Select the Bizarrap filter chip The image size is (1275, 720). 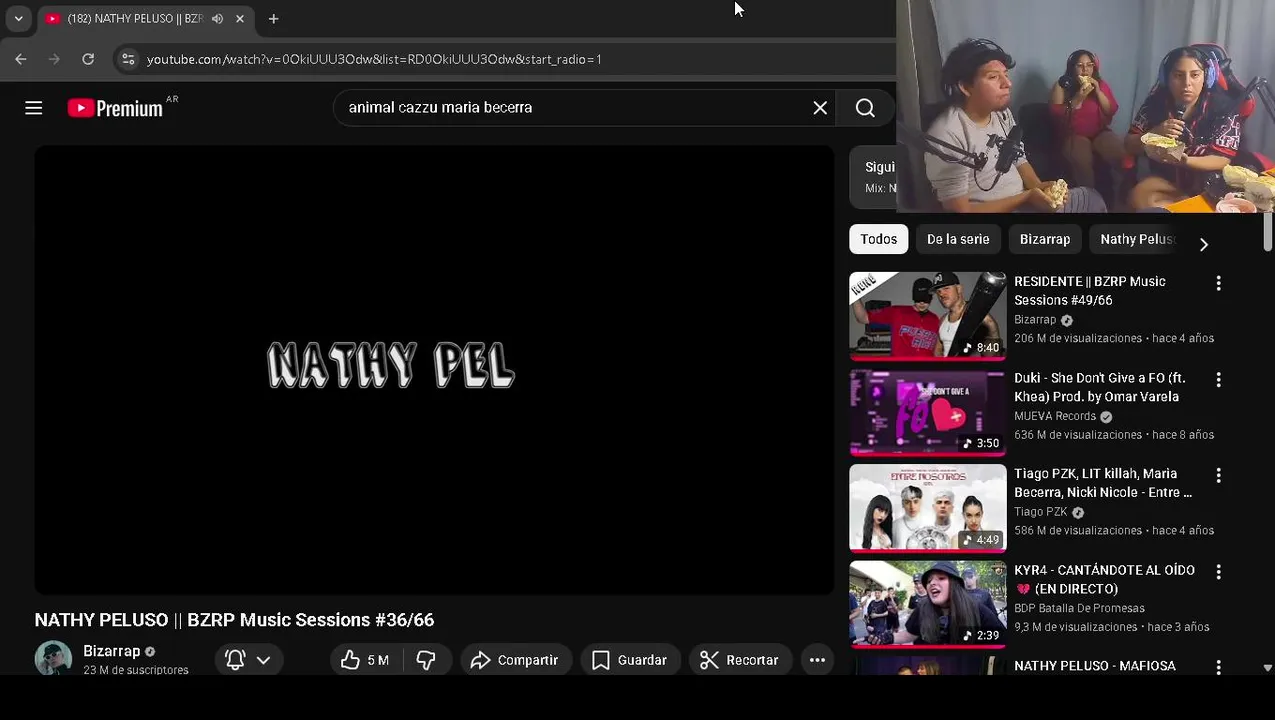pos(1045,239)
